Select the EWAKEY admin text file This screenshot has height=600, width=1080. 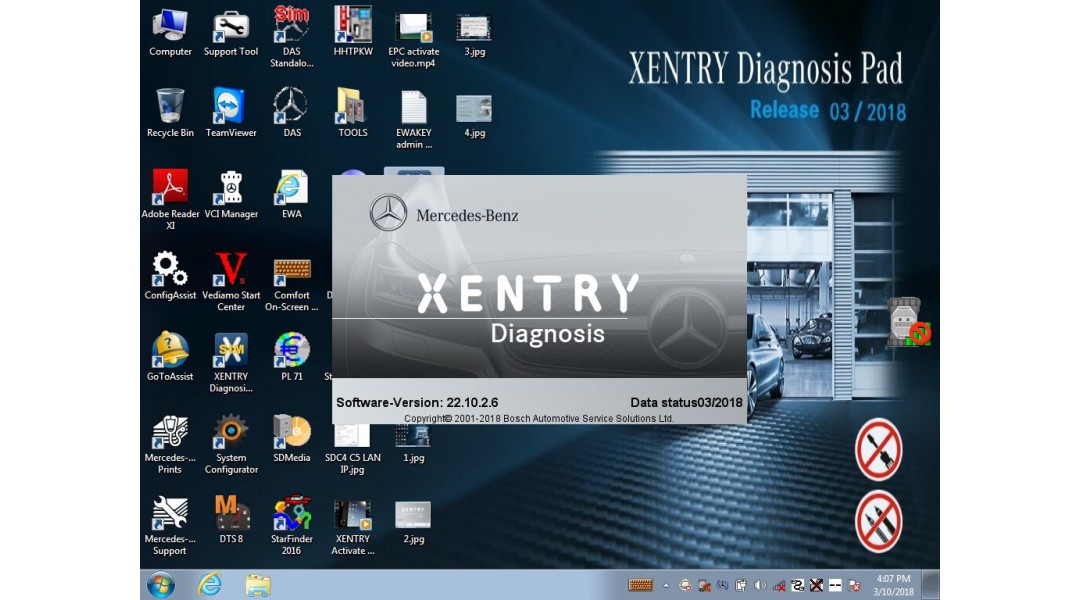click(413, 120)
